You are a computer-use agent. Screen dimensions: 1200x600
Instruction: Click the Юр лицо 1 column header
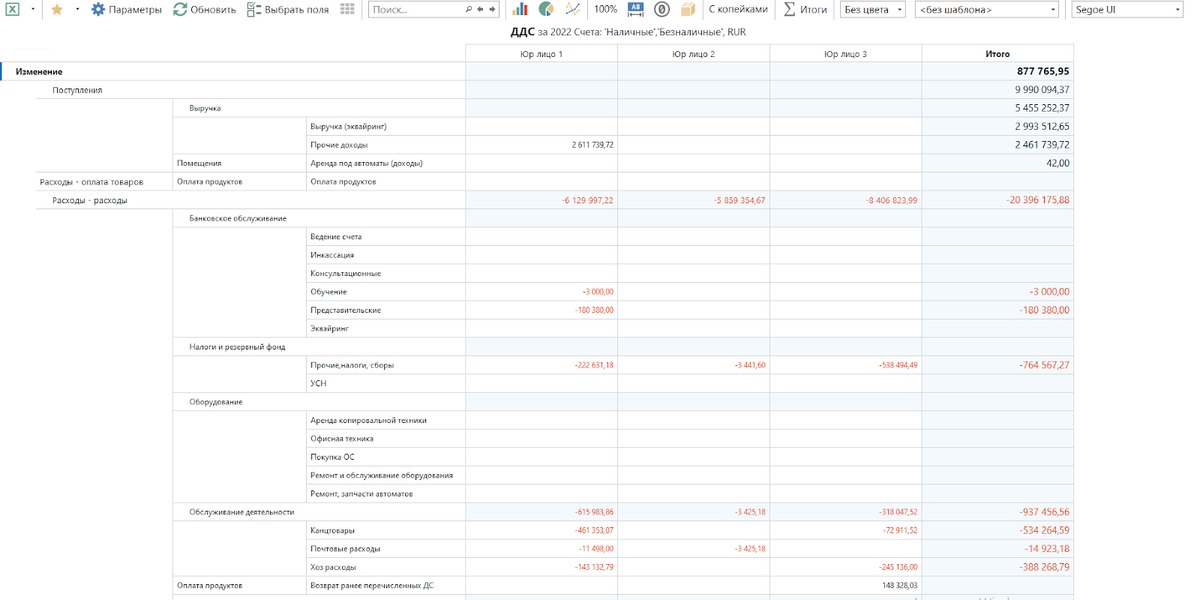coord(541,54)
